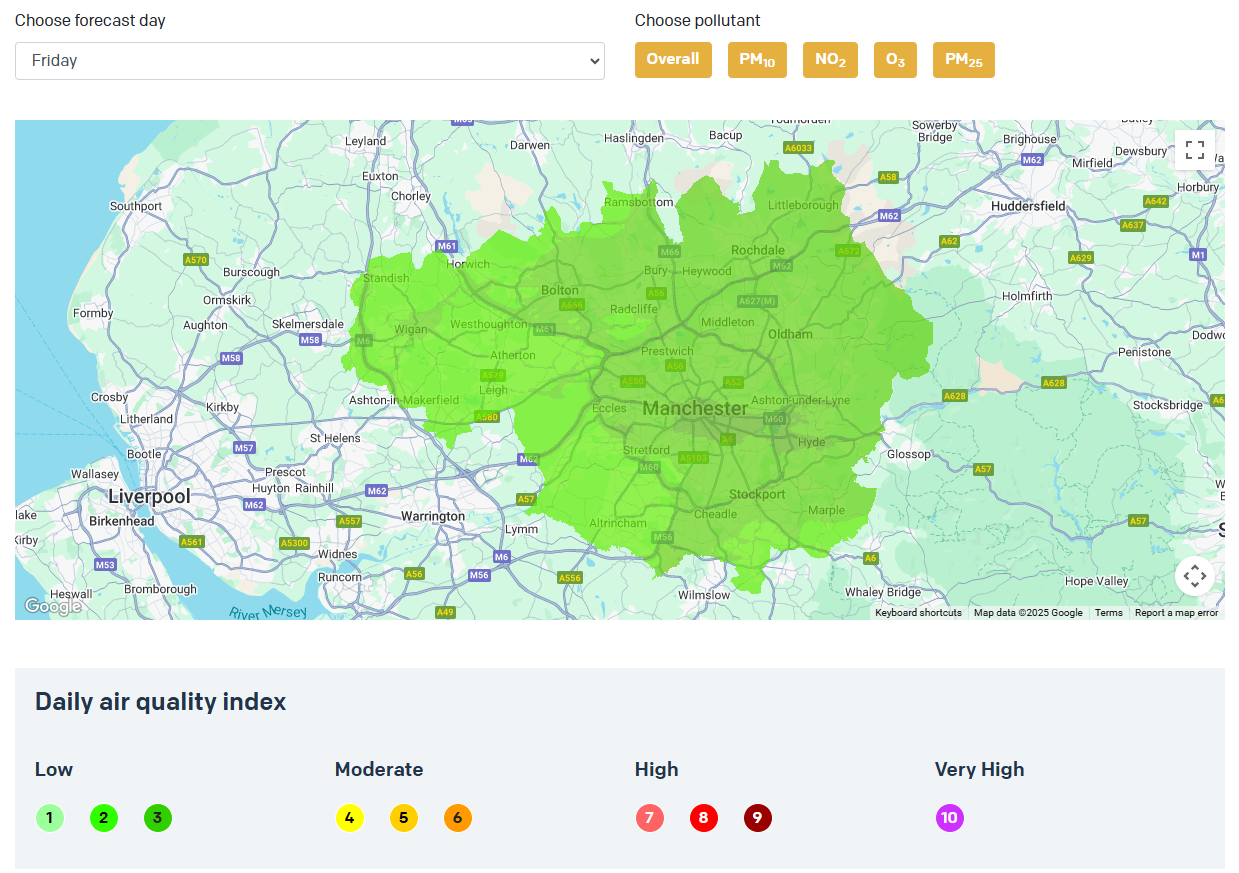Click the pan/move map control icon
This screenshot has height=873, width=1239.
coord(1194,576)
